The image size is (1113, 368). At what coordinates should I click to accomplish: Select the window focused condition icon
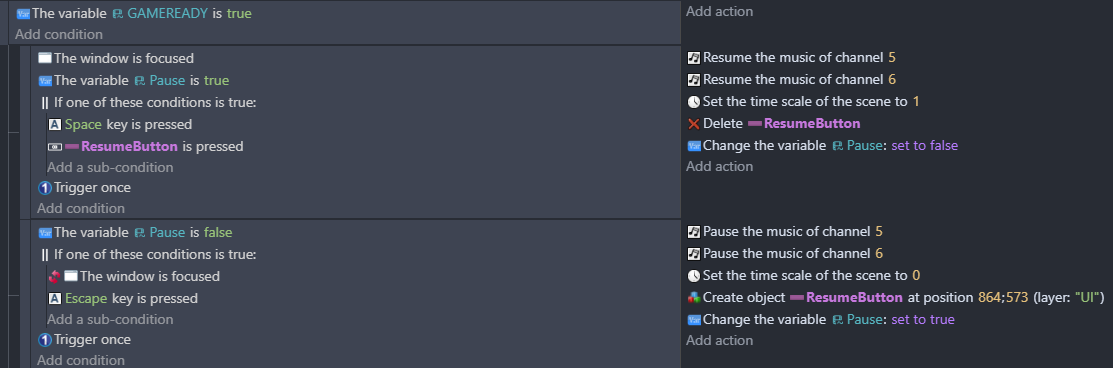point(45,58)
